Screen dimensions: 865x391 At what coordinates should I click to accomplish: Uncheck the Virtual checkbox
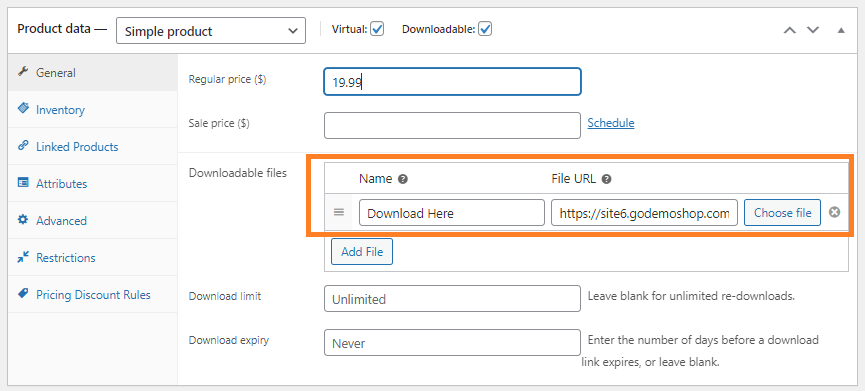point(377,29)
